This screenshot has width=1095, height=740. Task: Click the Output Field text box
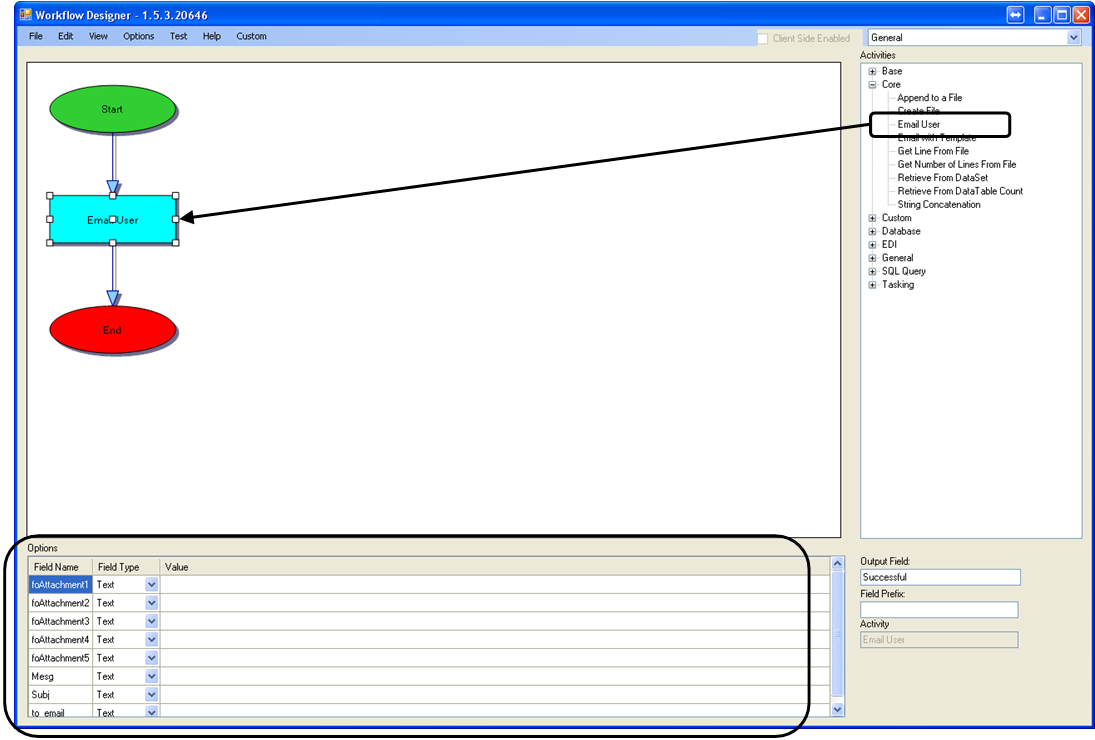[940, 577]
